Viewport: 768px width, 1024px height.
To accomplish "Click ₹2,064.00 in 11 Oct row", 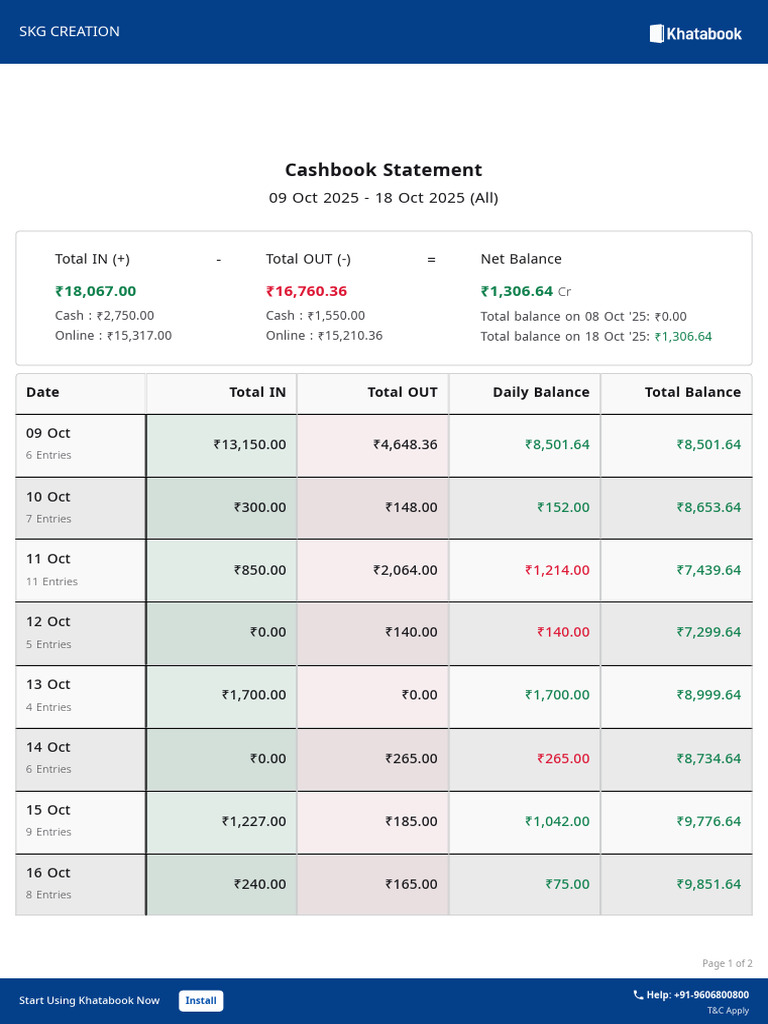I will point(406,570).
